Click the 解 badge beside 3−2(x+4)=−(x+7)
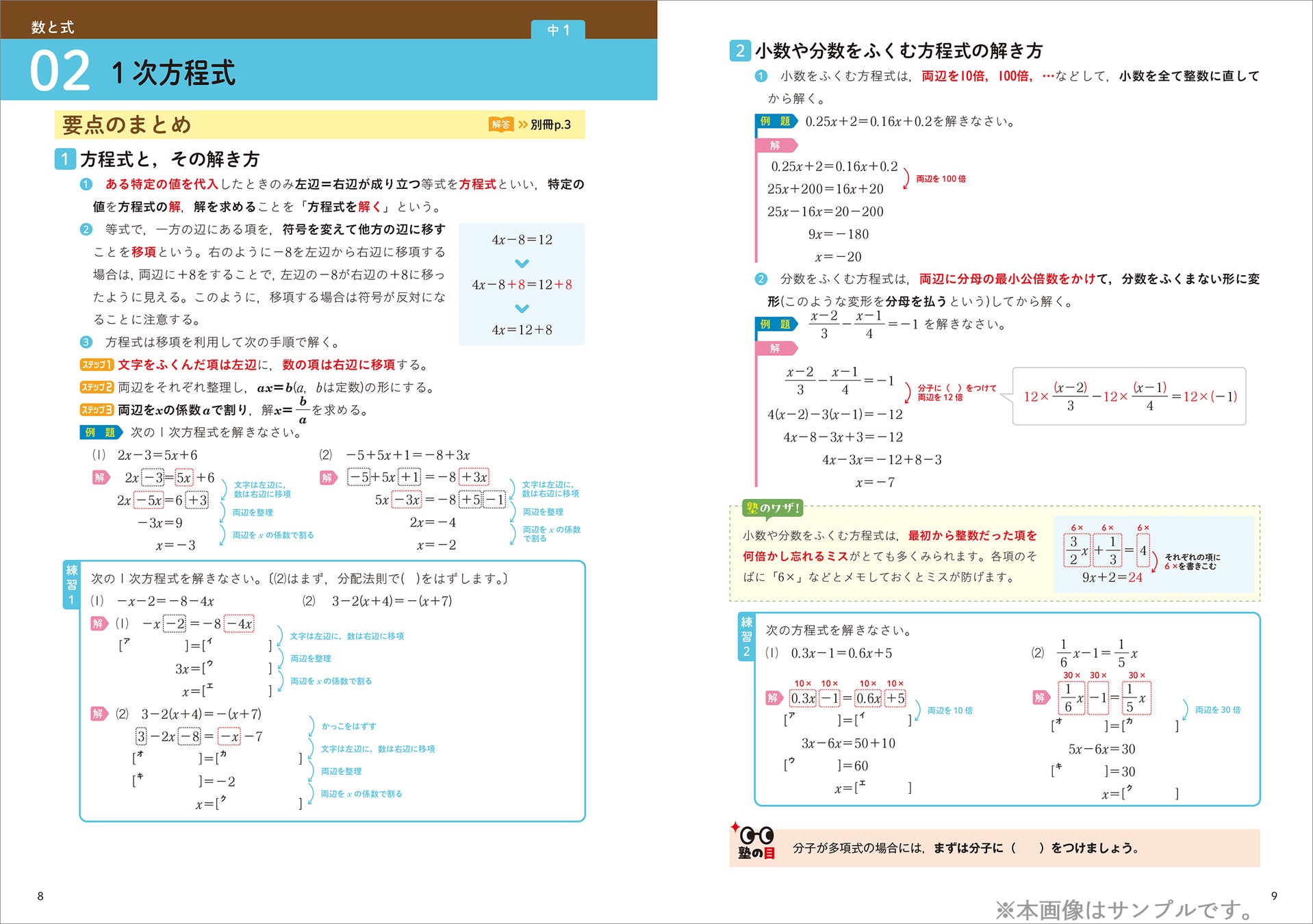Viewport: 1313px width, 924px height. [99, 714]
